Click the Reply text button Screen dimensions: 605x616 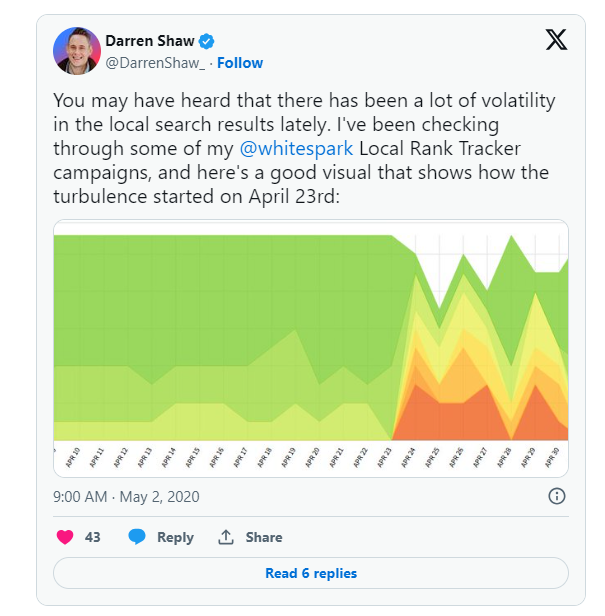point(175,537)
